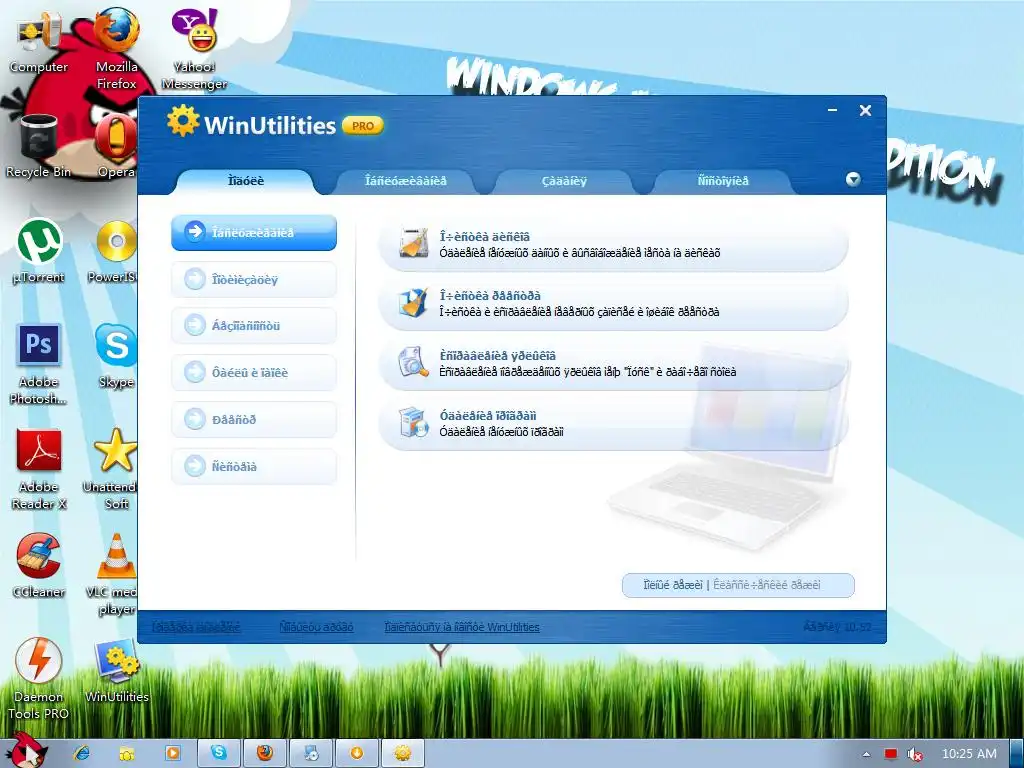This screenshot has width=1024, height=768.
Task: Click the red flag tray icon
Action: (891, 754)
